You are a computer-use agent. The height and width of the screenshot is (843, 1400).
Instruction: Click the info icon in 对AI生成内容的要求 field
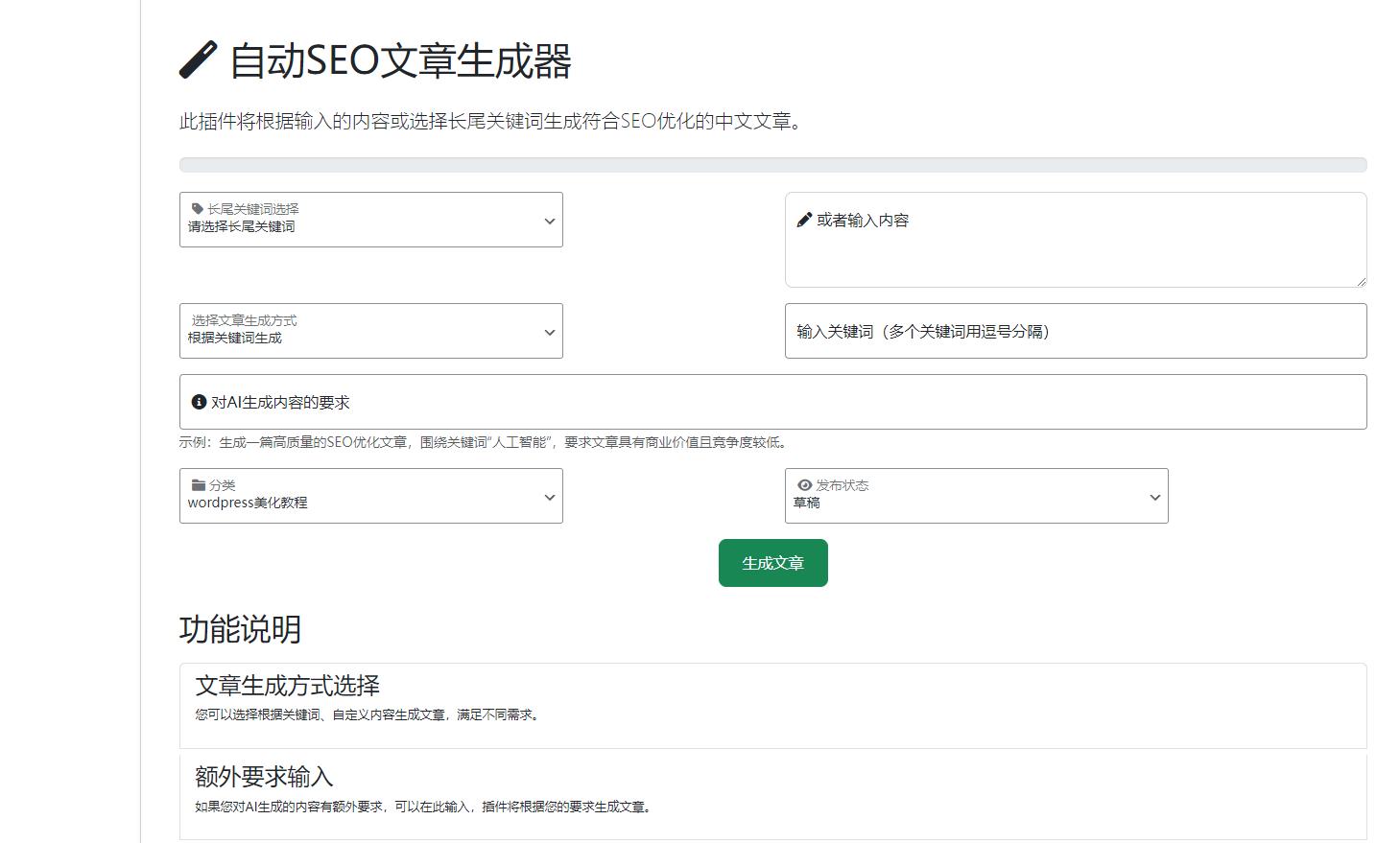pyautogui.click(x=199, y=401)
